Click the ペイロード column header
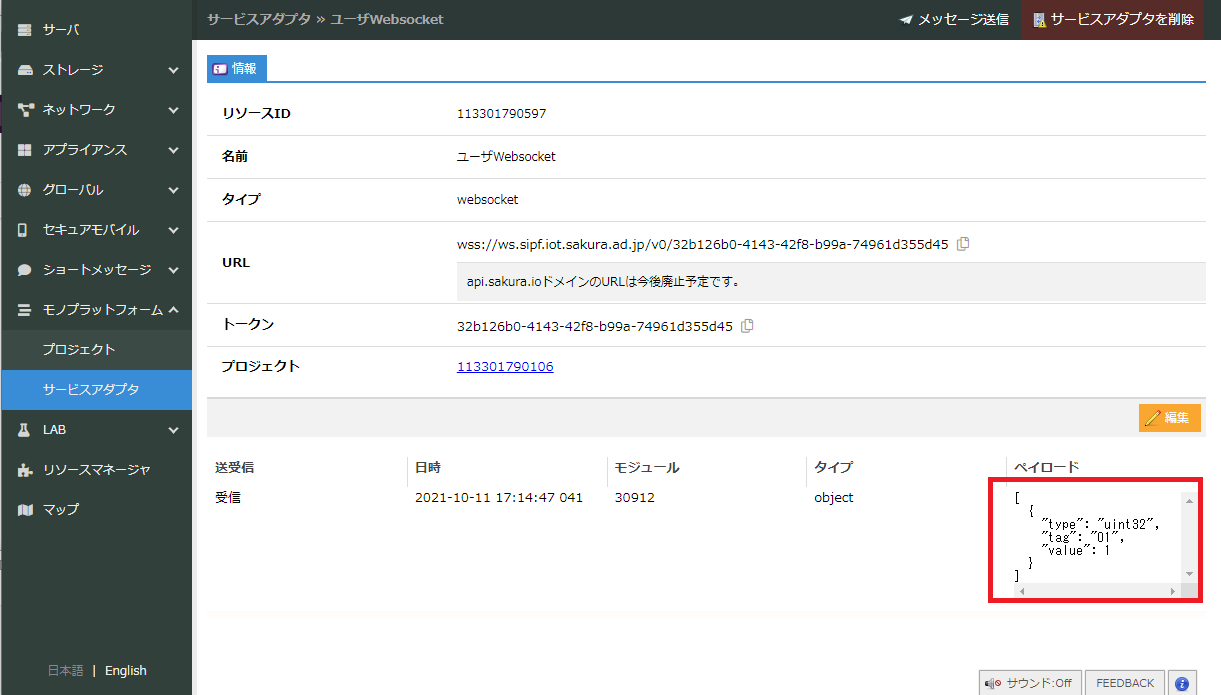The height and width of the screenshot is (695, 1221). click(1047, 468)
